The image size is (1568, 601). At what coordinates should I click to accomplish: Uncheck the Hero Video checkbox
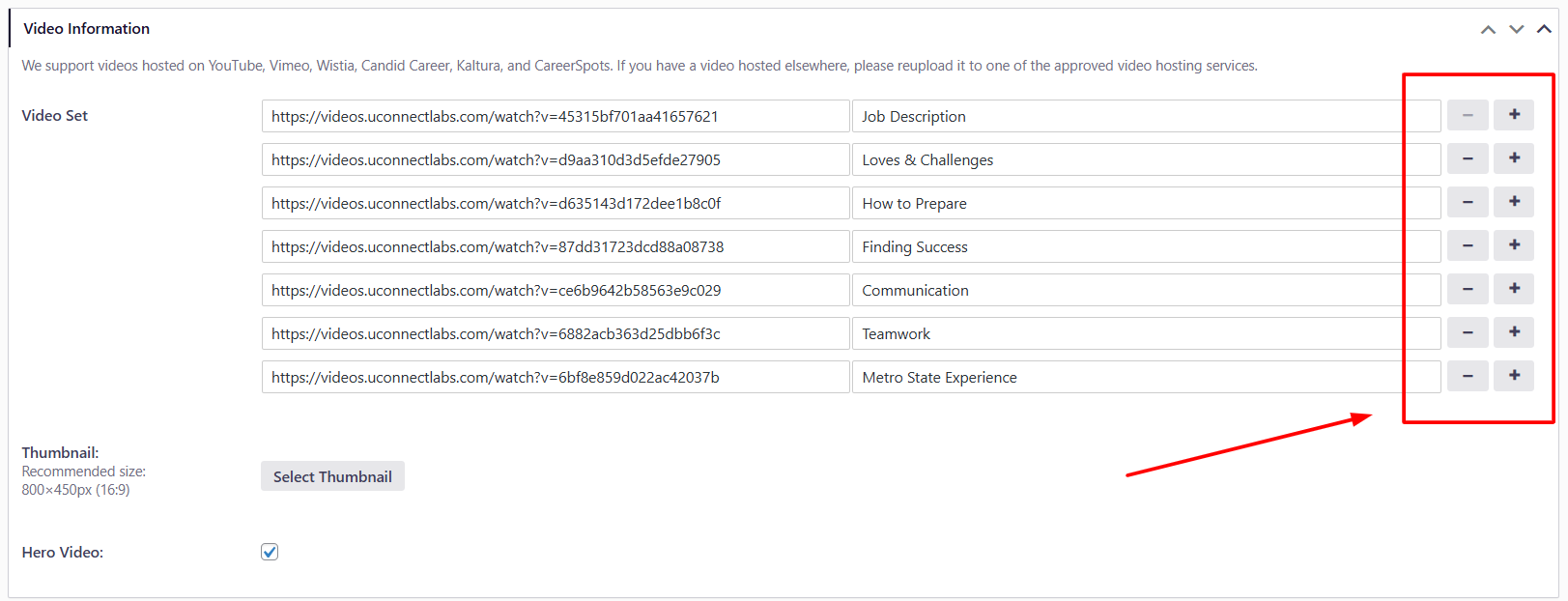270,552
